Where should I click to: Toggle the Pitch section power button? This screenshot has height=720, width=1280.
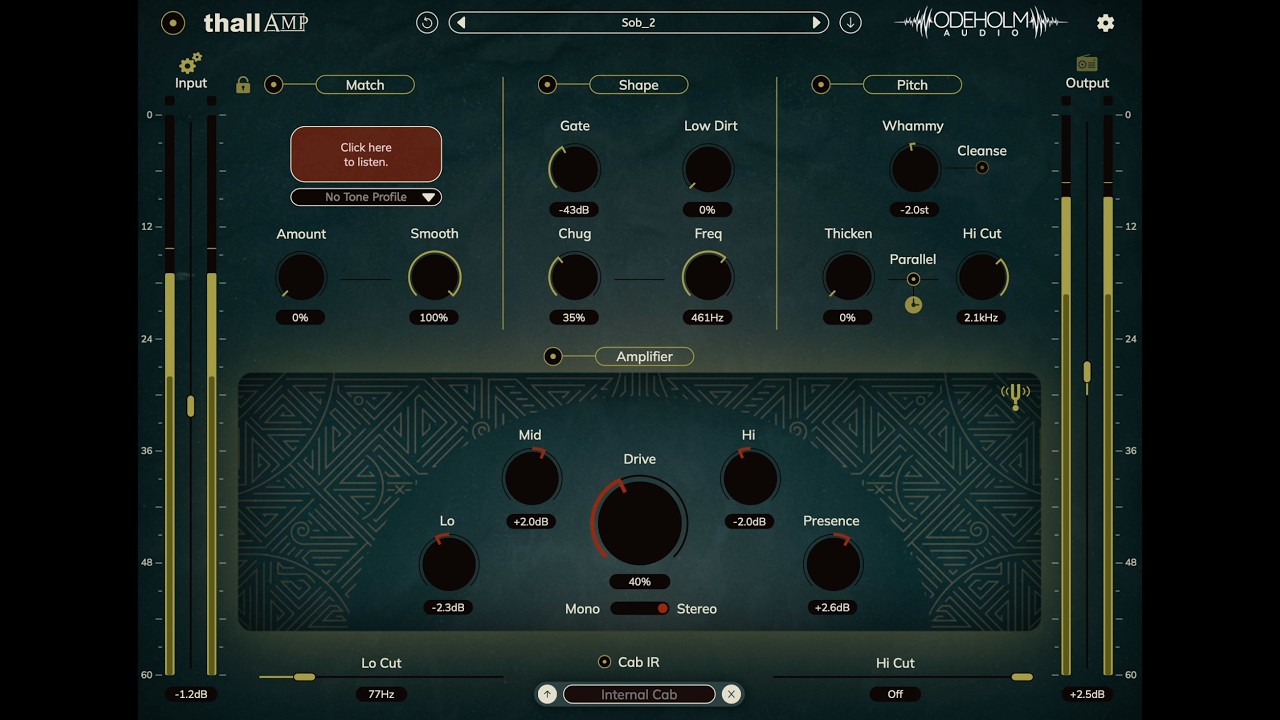click(821, 85)
